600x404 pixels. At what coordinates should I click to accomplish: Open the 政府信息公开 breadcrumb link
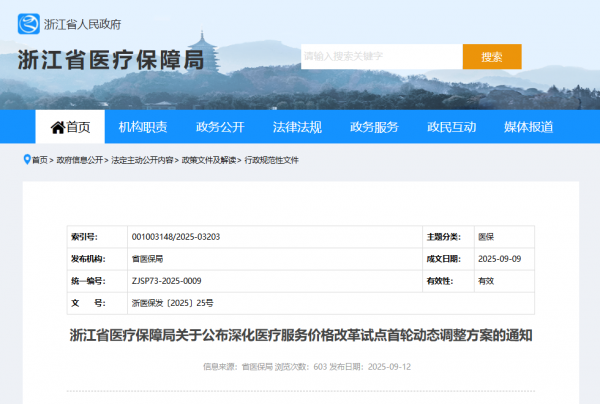click(79, 160)
